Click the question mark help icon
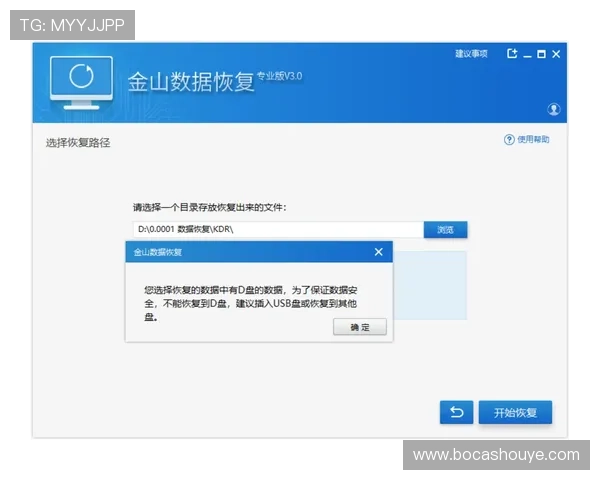The height and width of the screenshot is (480, 600). point(509,140)
